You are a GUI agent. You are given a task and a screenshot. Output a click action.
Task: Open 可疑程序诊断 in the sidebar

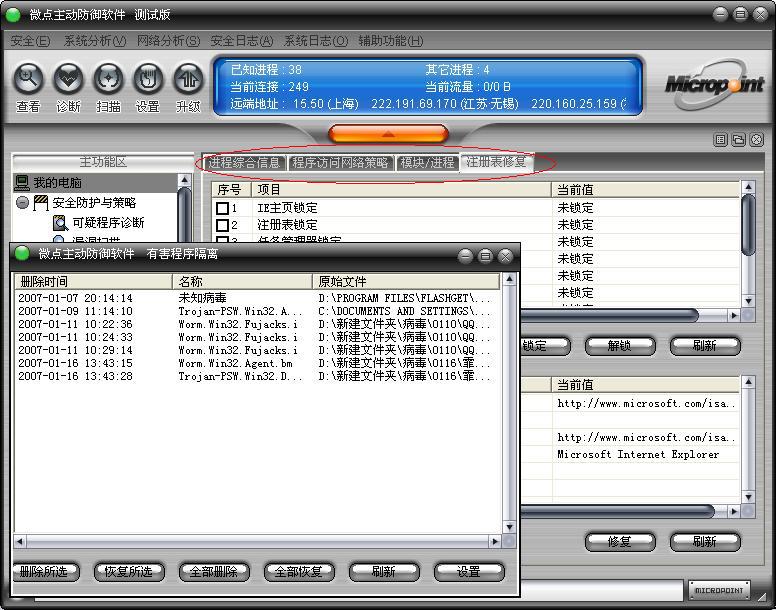coord(108,223)
